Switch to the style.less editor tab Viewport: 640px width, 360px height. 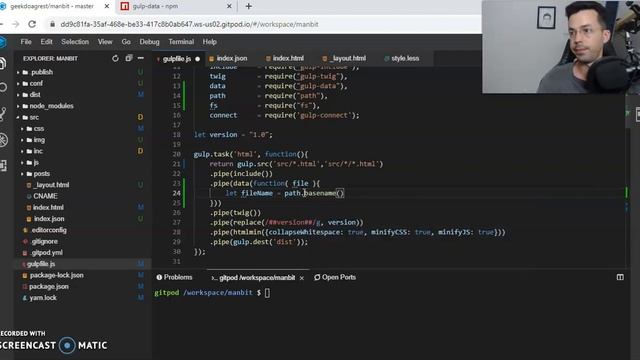(404, 58)
